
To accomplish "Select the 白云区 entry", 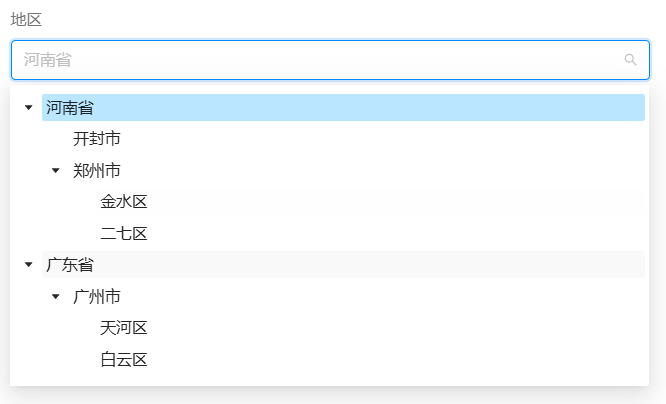I will [124, 360].
